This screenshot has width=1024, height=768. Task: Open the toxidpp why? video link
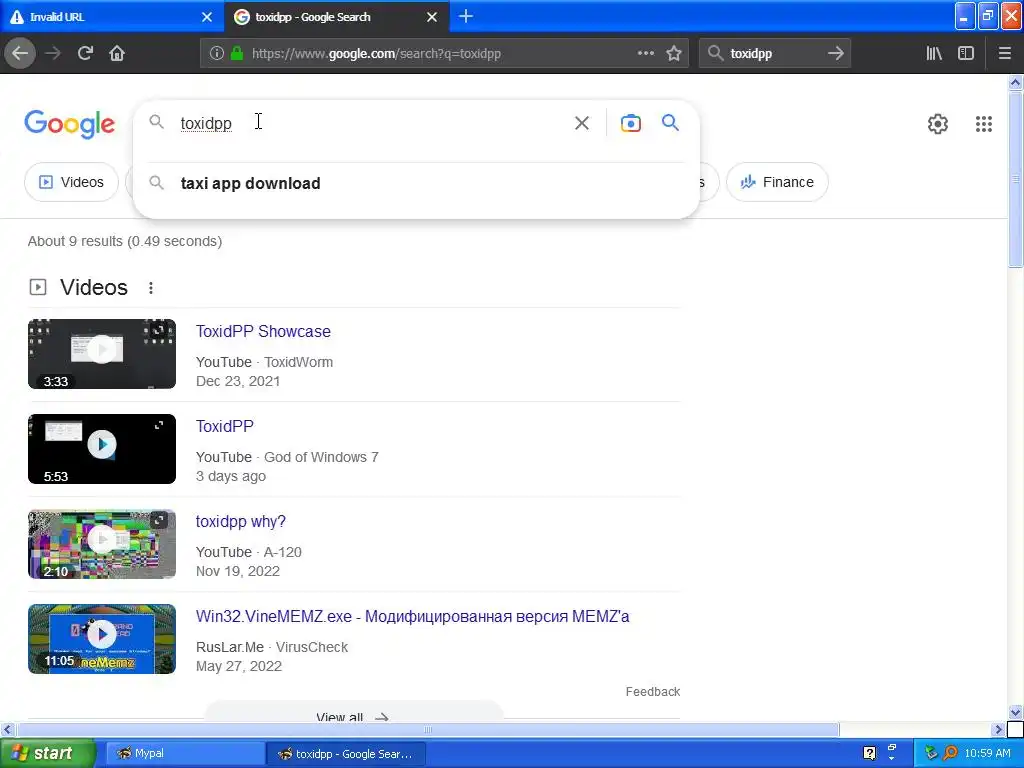pos(241,521)
